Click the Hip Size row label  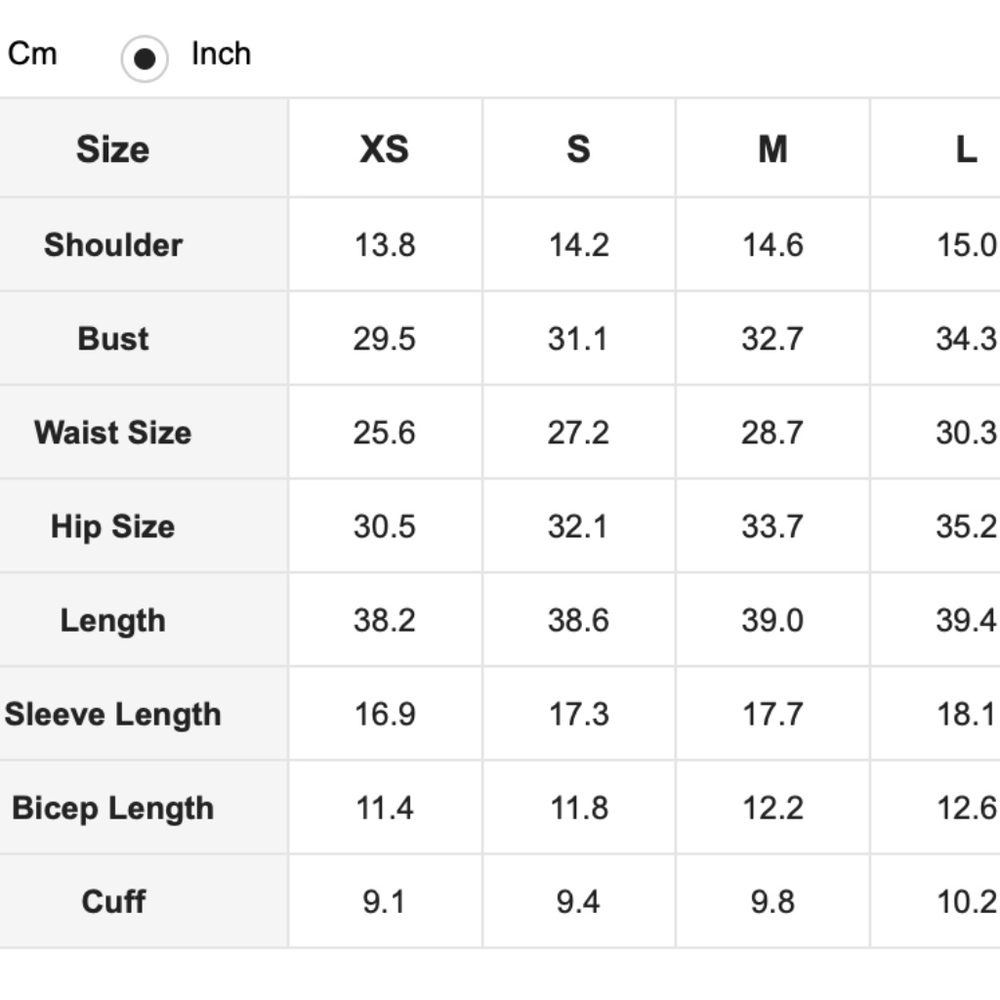[x=113, y=527]
